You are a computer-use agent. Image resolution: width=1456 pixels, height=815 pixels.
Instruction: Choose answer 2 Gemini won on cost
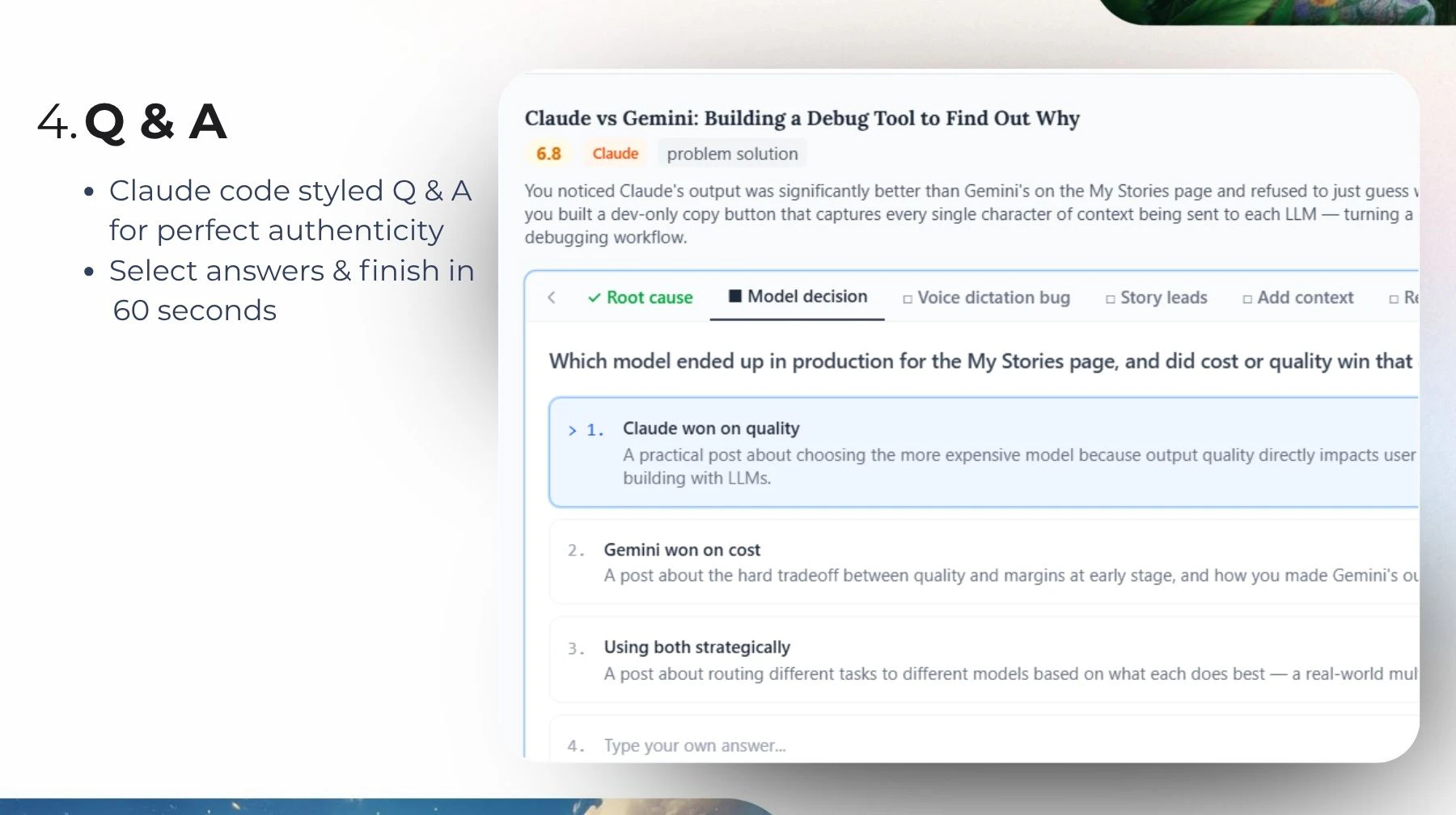(x=984, y=562)
